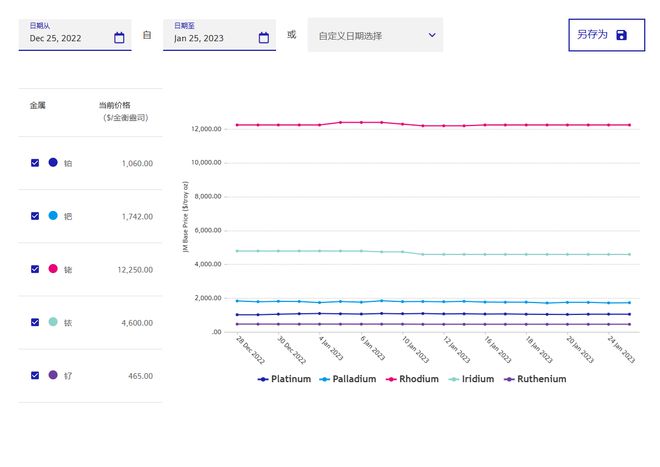660x467 pixels.
Task: Uncheck the platinum (铂) checkbox
Action: pos(35,163)
